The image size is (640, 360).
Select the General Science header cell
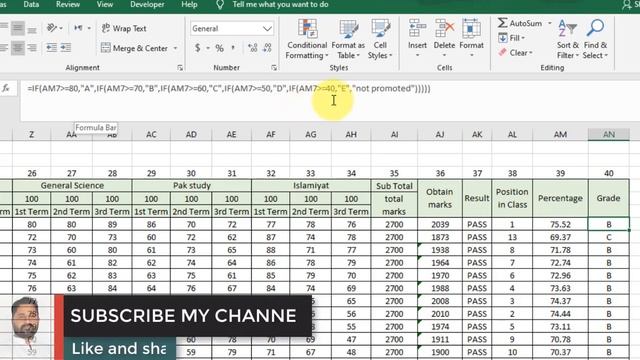tap(72, 185)
